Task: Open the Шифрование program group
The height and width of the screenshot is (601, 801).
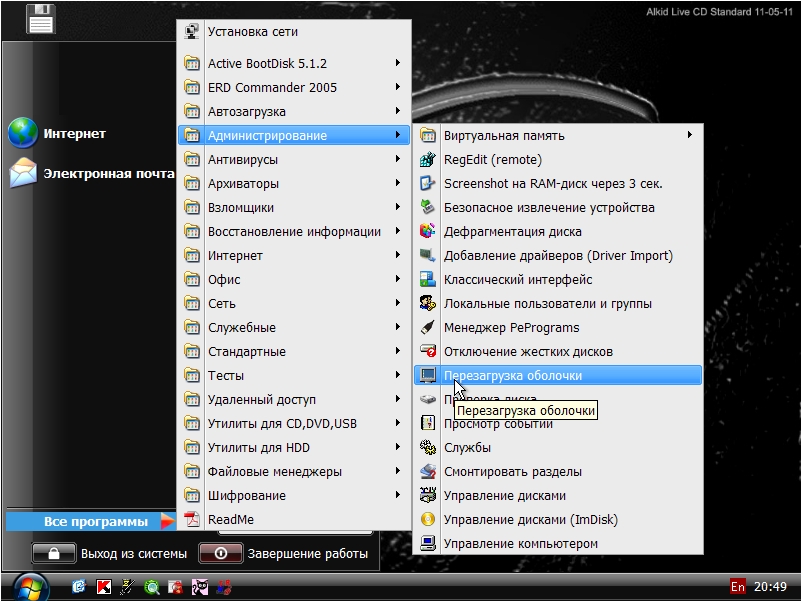Action: coord(294,496)
